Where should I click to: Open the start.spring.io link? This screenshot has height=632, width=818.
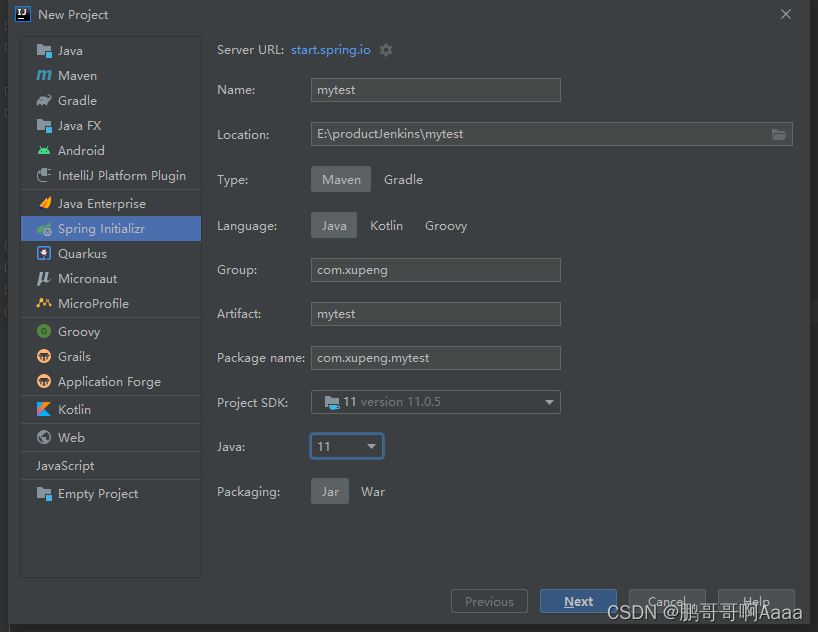(x=331, y=50)
